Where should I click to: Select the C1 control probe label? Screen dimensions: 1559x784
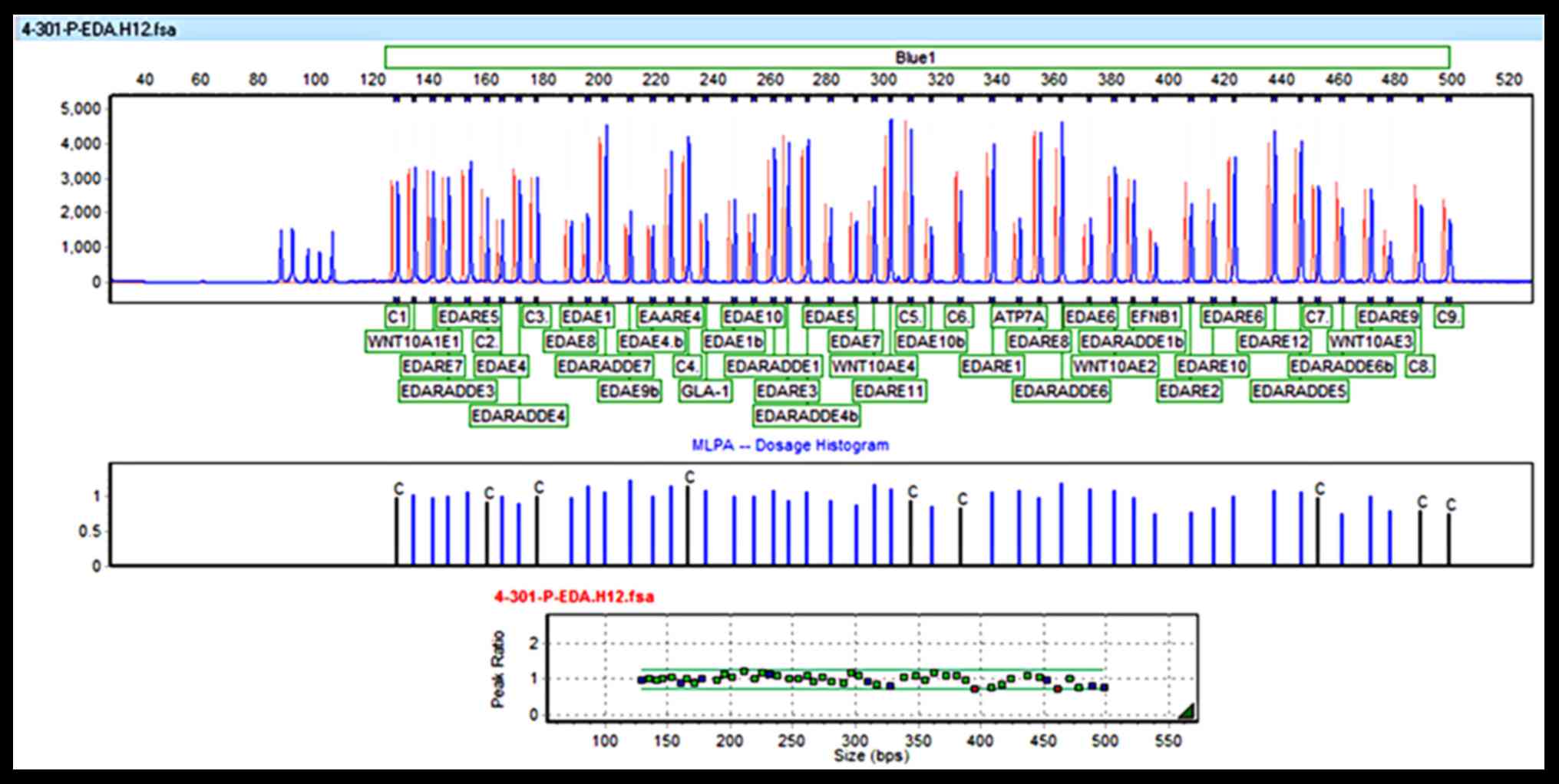397,317
